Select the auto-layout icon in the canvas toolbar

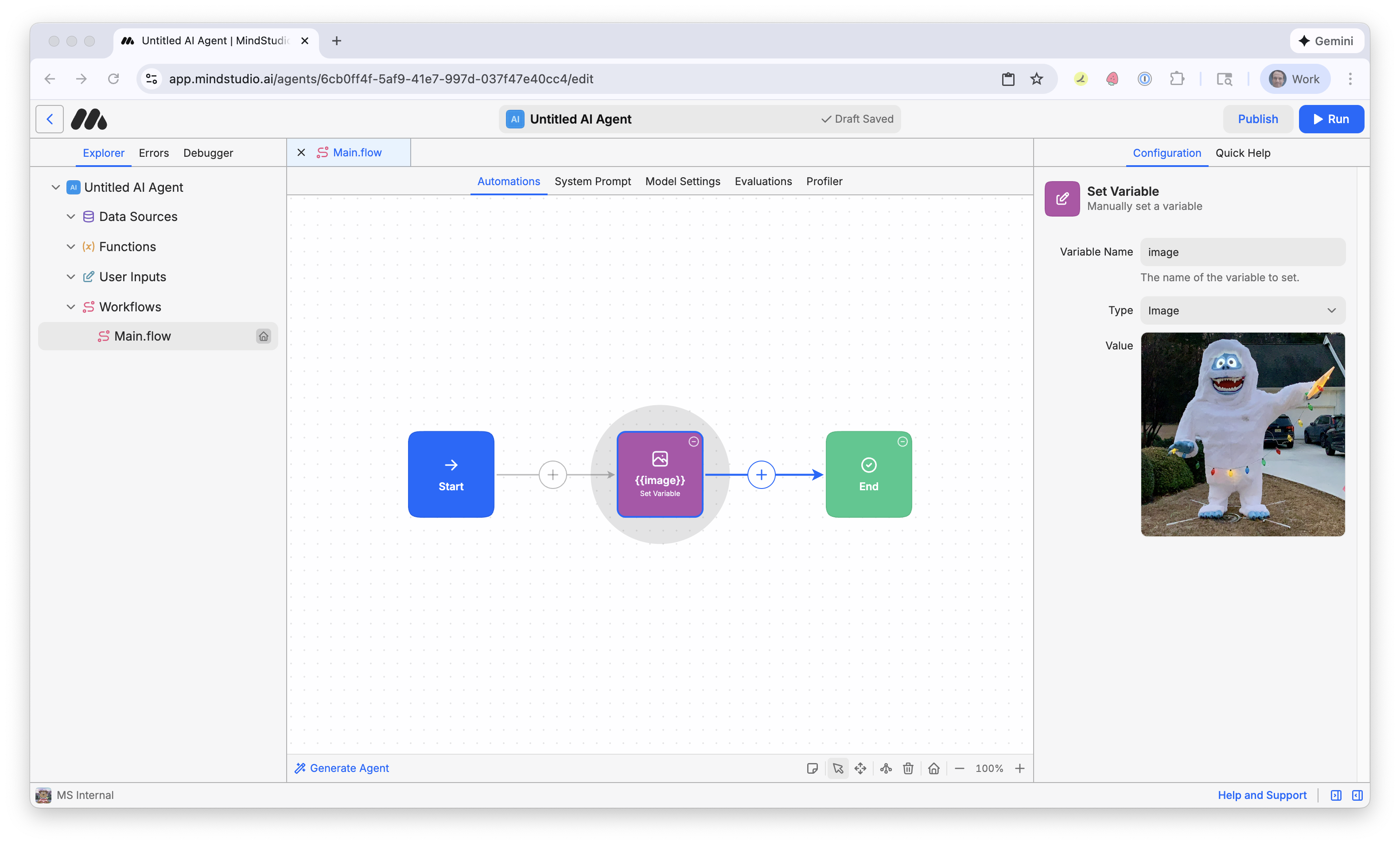tap(885, 768)
